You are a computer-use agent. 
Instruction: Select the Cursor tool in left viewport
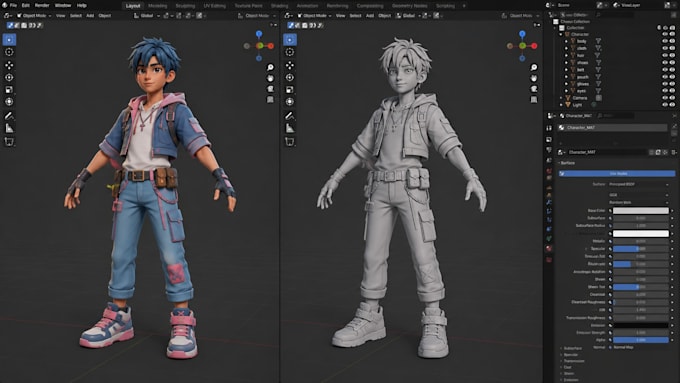point(9,52)
